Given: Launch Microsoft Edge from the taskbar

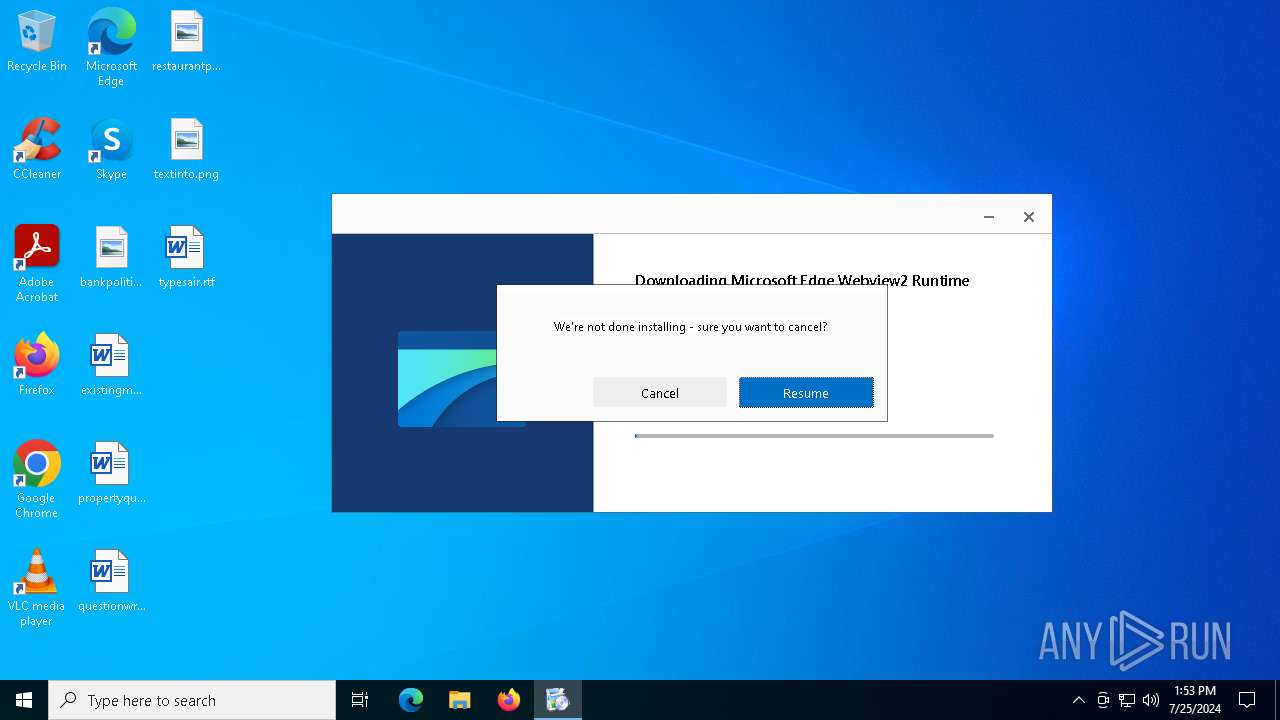Looking at the screenshot, I should 411,700.
